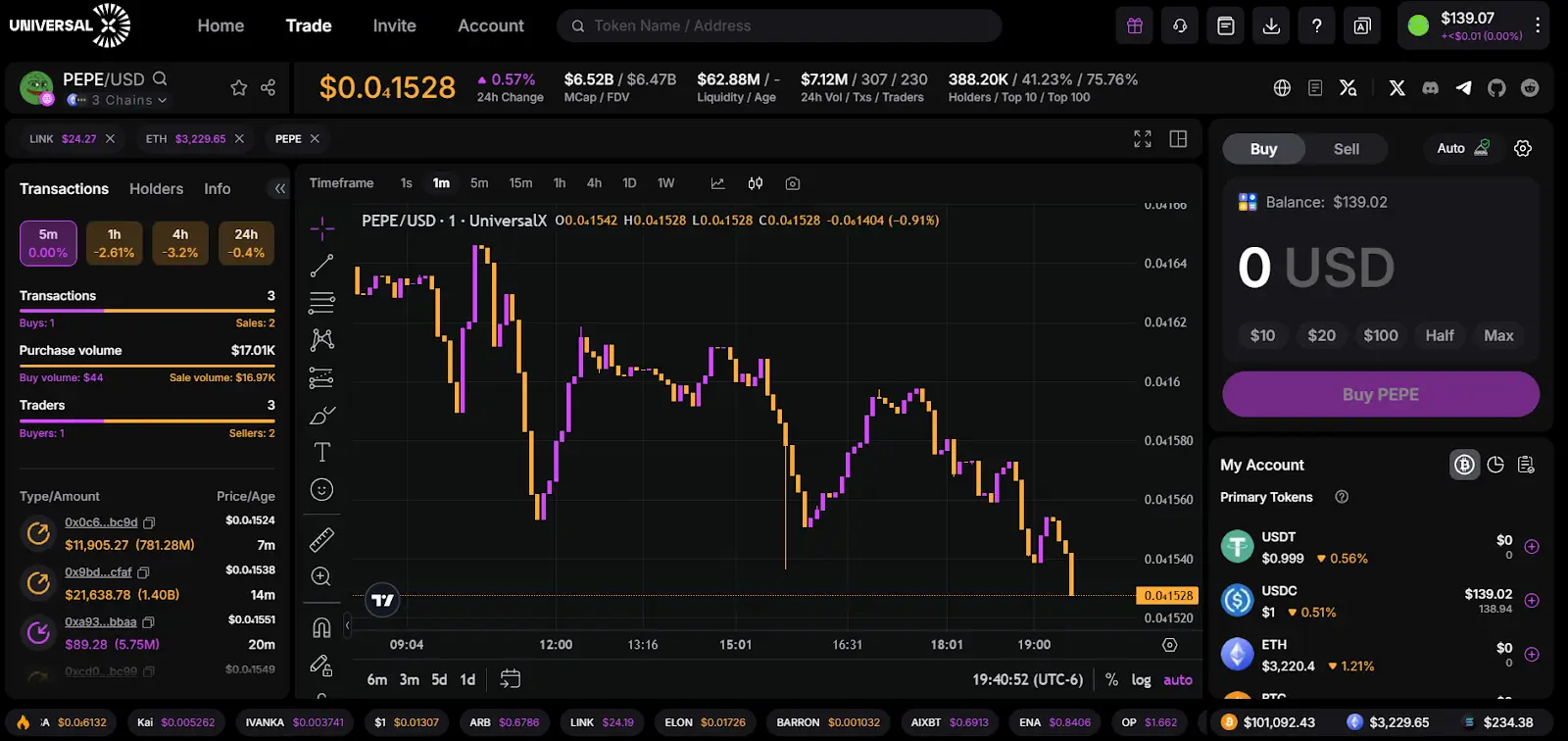Open account kebab menu next to $139.07

[x=1538, y=25]
